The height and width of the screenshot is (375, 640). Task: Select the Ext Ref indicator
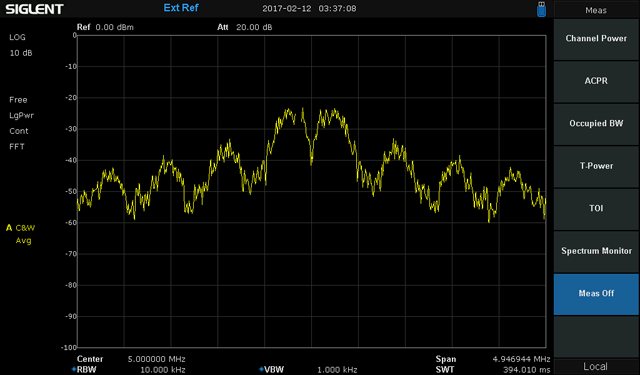pyautogui.click(x=181, y=8)
